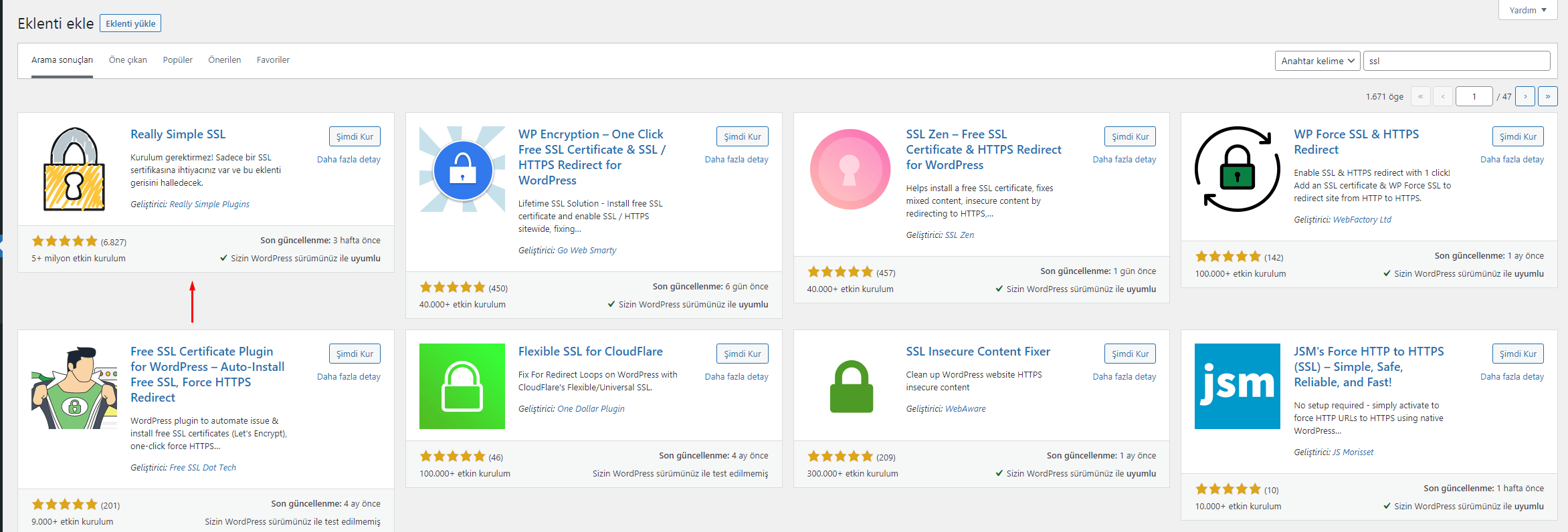1568x532 pixels.
Task: Open Daha fazla detay for Free SSL Certificate Plugin
Action: click(349, 377)
